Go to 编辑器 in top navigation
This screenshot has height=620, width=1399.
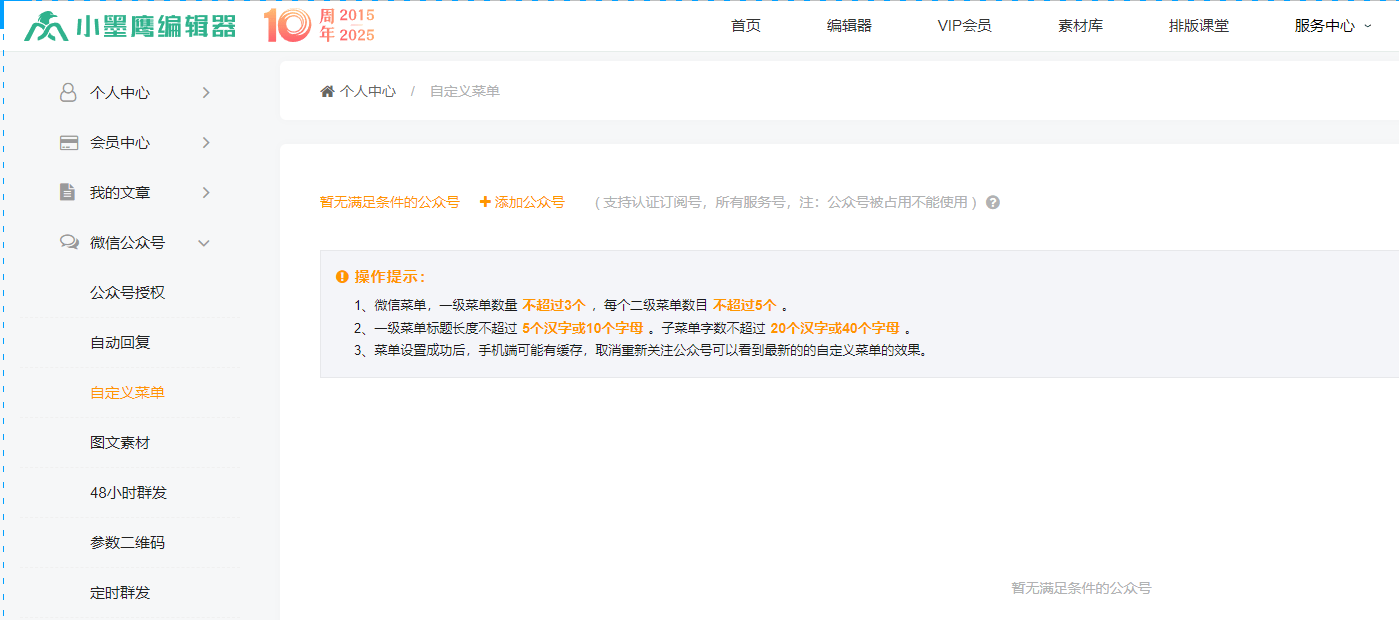[x=849, y=26]
